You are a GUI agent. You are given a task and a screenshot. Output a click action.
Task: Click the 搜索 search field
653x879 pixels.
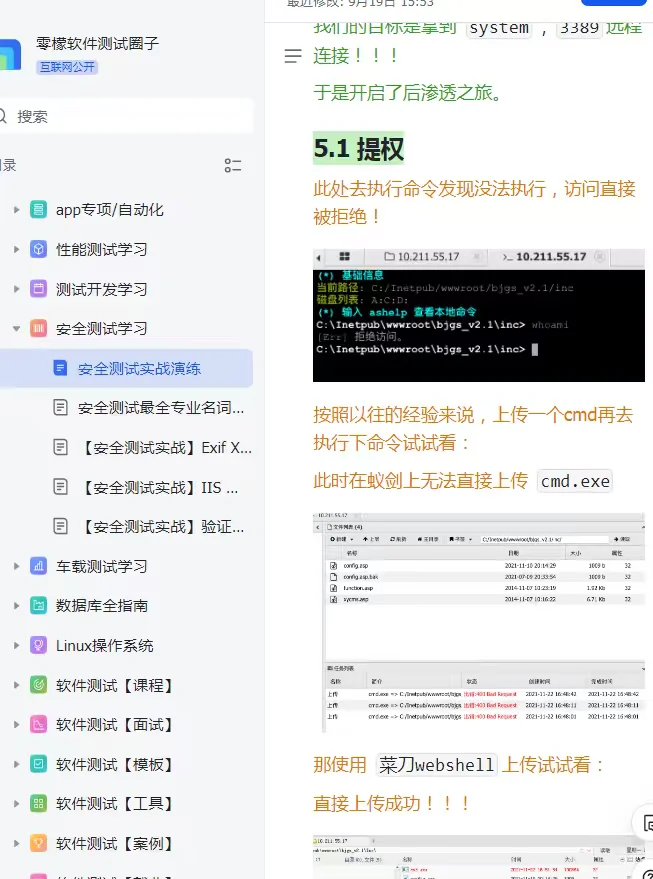(x=126, y=117)
